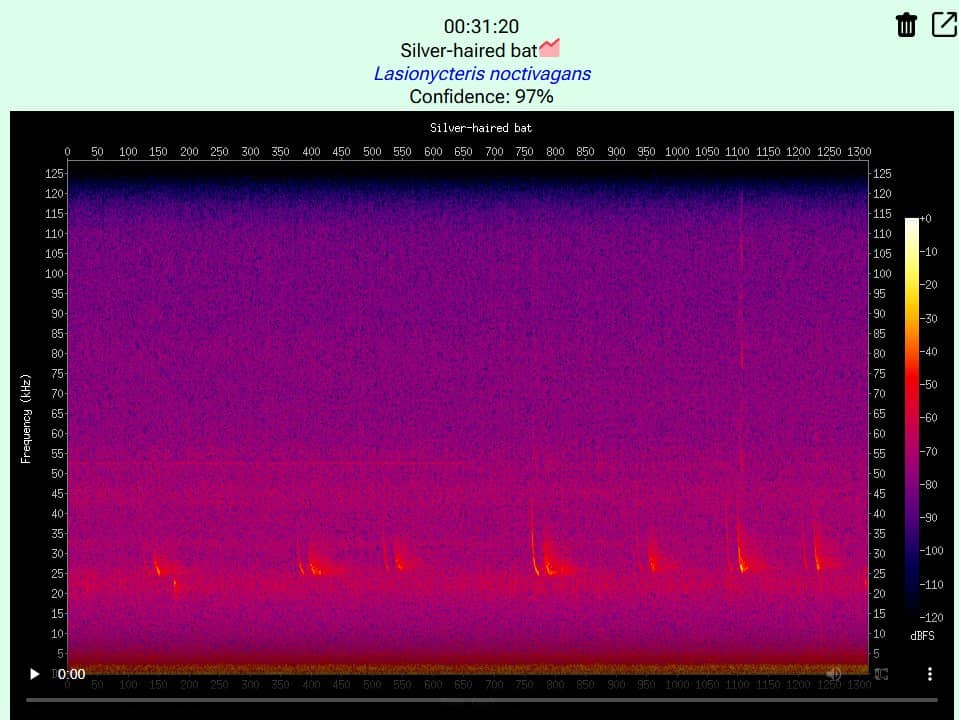Play the bat call recording
The image size is (959, 720).
36,674
